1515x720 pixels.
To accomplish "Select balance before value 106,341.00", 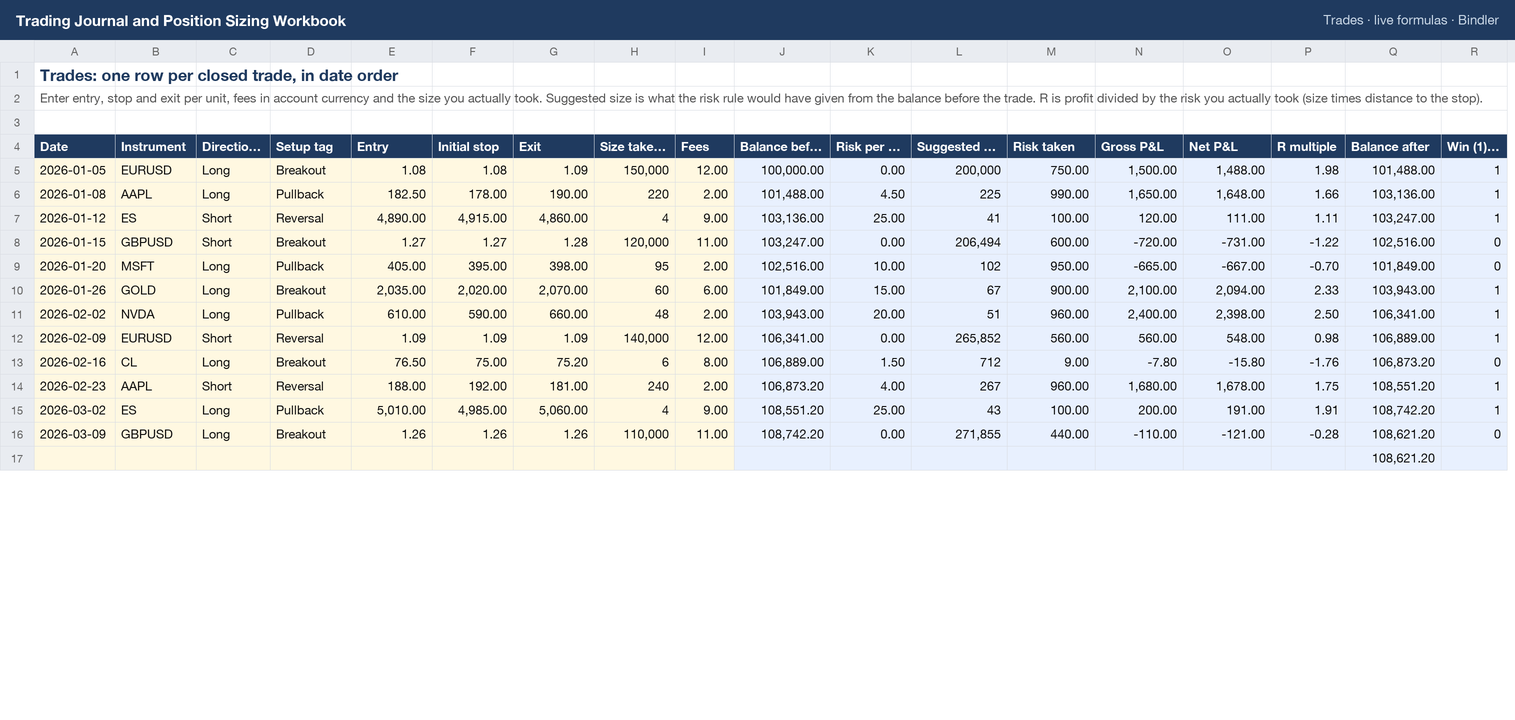I will tap(782, 338).
